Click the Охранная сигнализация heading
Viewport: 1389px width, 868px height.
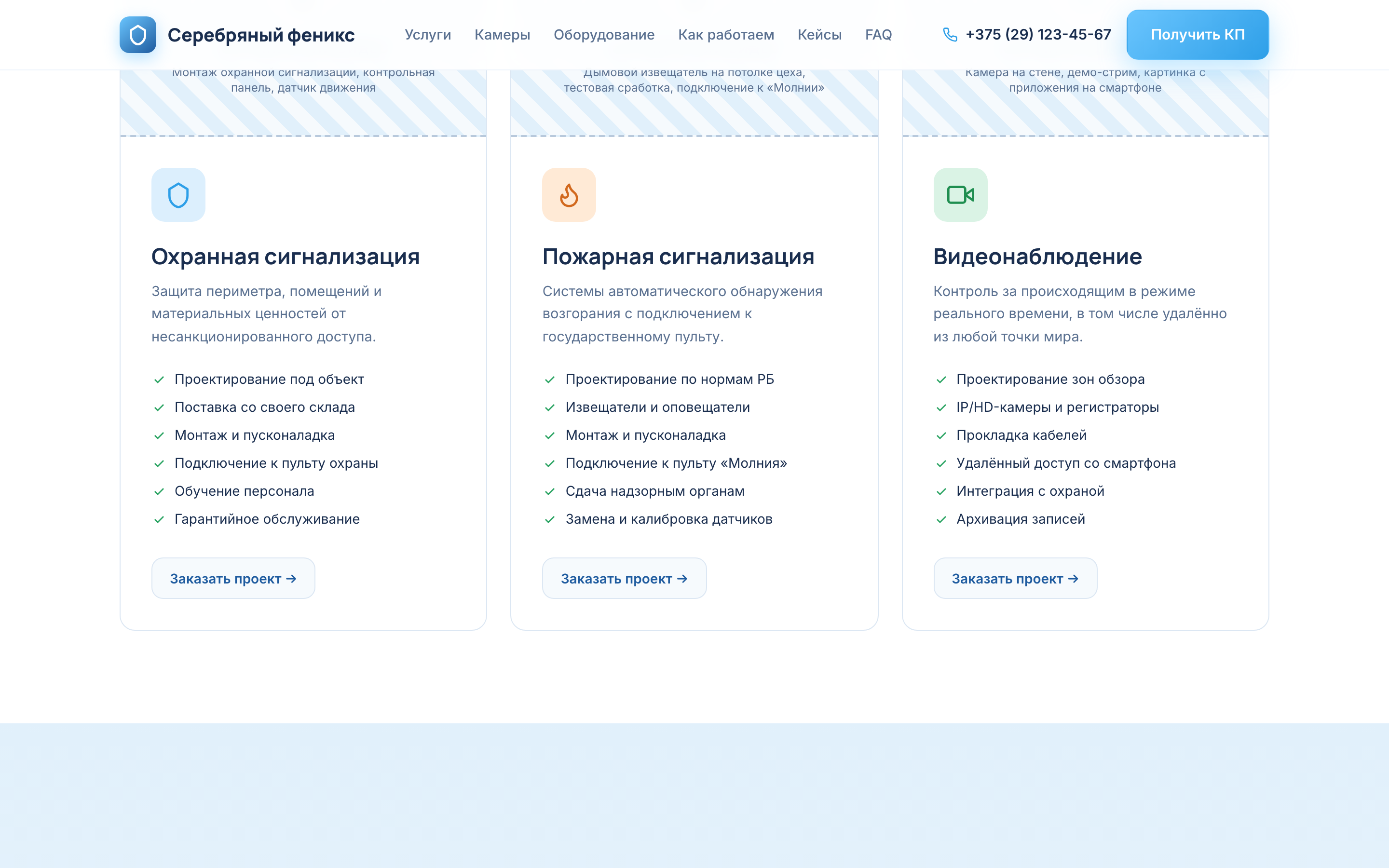(285, 257)
